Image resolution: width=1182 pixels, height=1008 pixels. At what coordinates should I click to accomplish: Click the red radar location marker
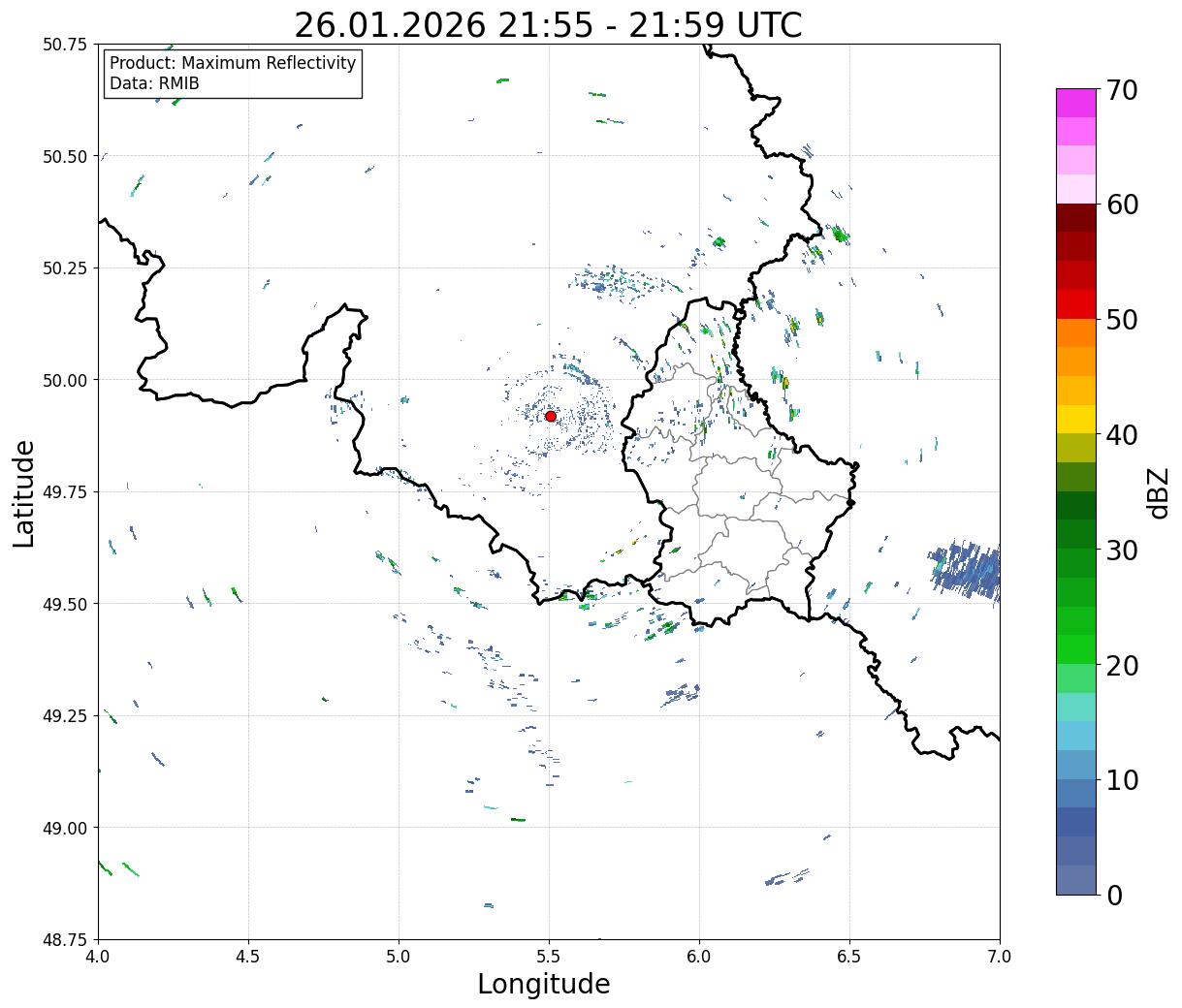pyautogui.click(x=551, y=416)
